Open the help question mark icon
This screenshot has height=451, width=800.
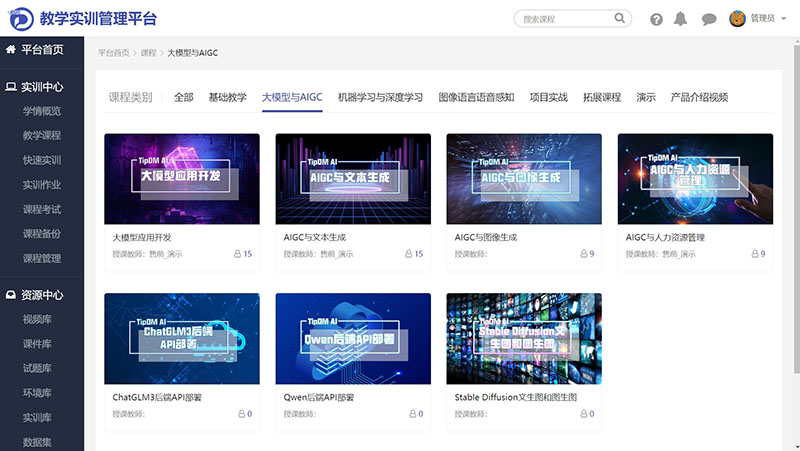coord(656,19)
